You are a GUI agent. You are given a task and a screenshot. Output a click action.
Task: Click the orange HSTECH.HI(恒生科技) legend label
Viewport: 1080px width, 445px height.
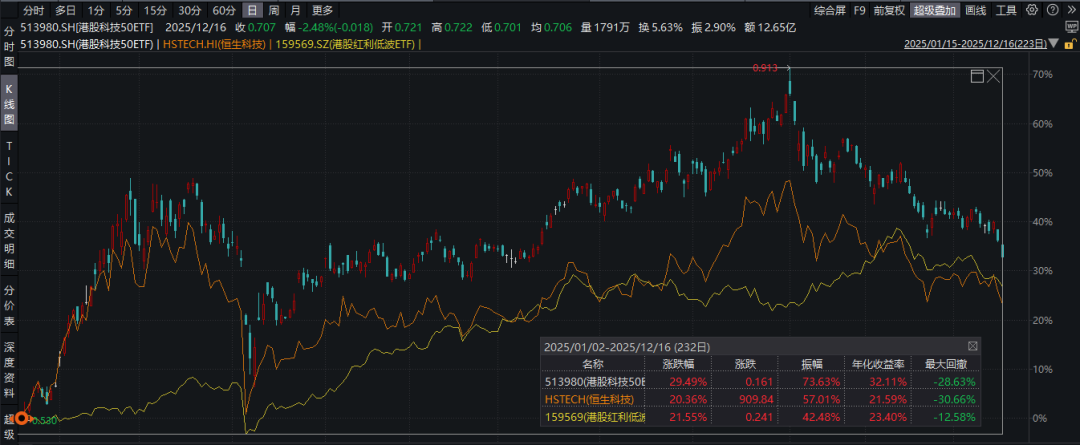pyautogui.click(x=214, y=44)
